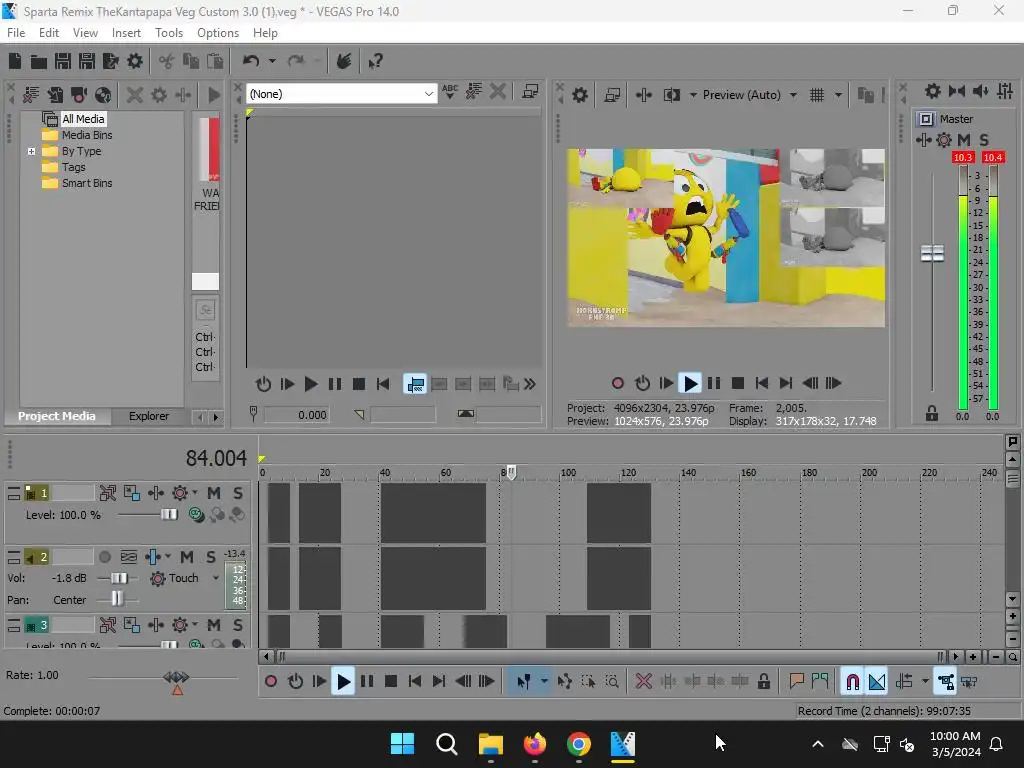
Task: Open the Undo history dropdown arrow
Action: tap(272, 61)
